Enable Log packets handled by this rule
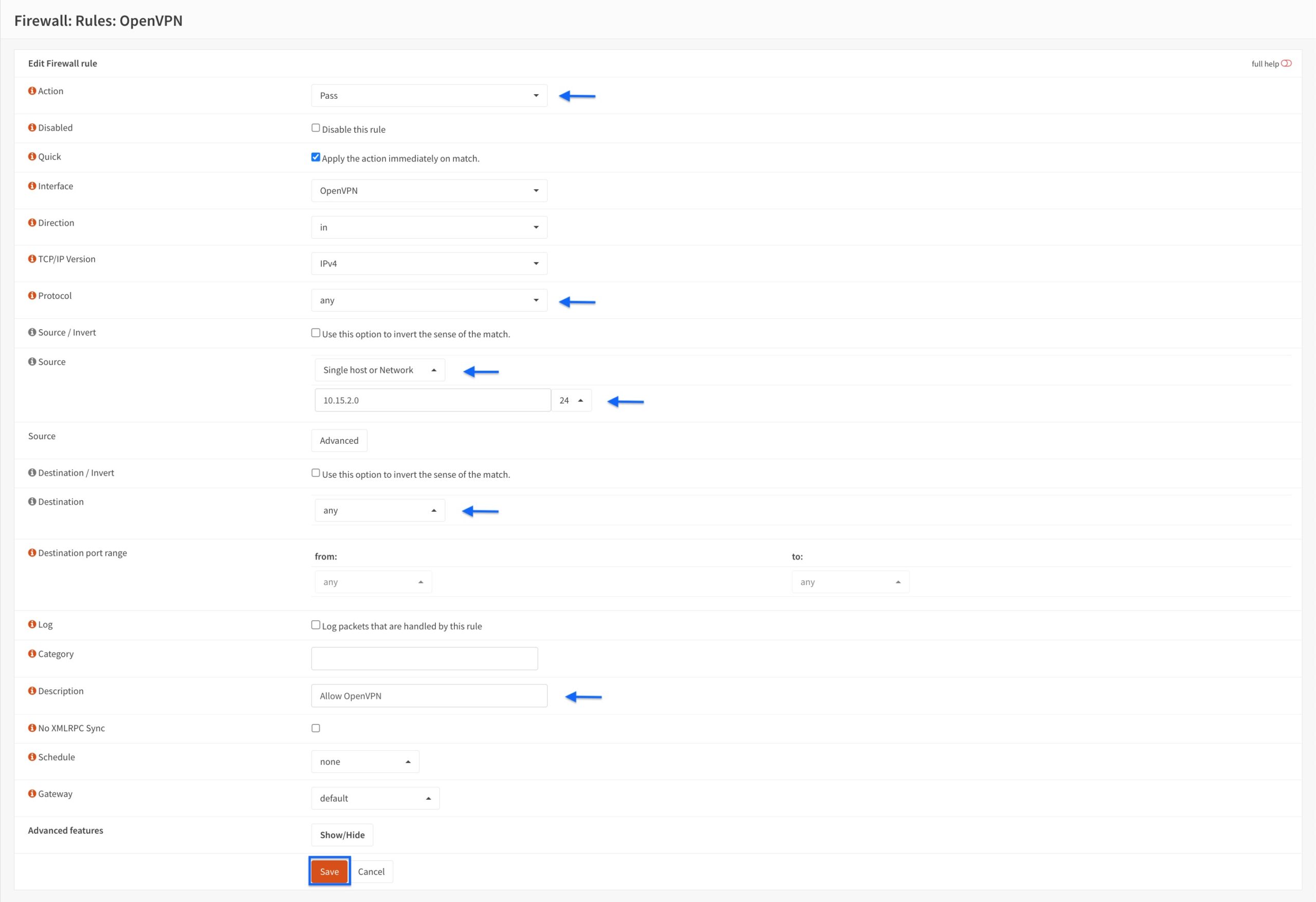Screen dimensions: 1316x902 point(316,625)
